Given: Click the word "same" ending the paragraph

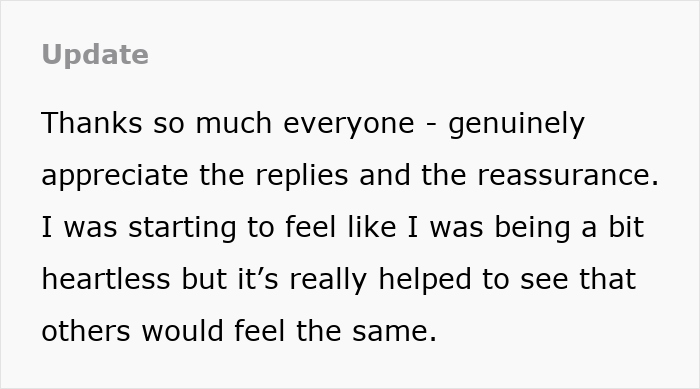Looking at the screenshot, I should 390,333.
